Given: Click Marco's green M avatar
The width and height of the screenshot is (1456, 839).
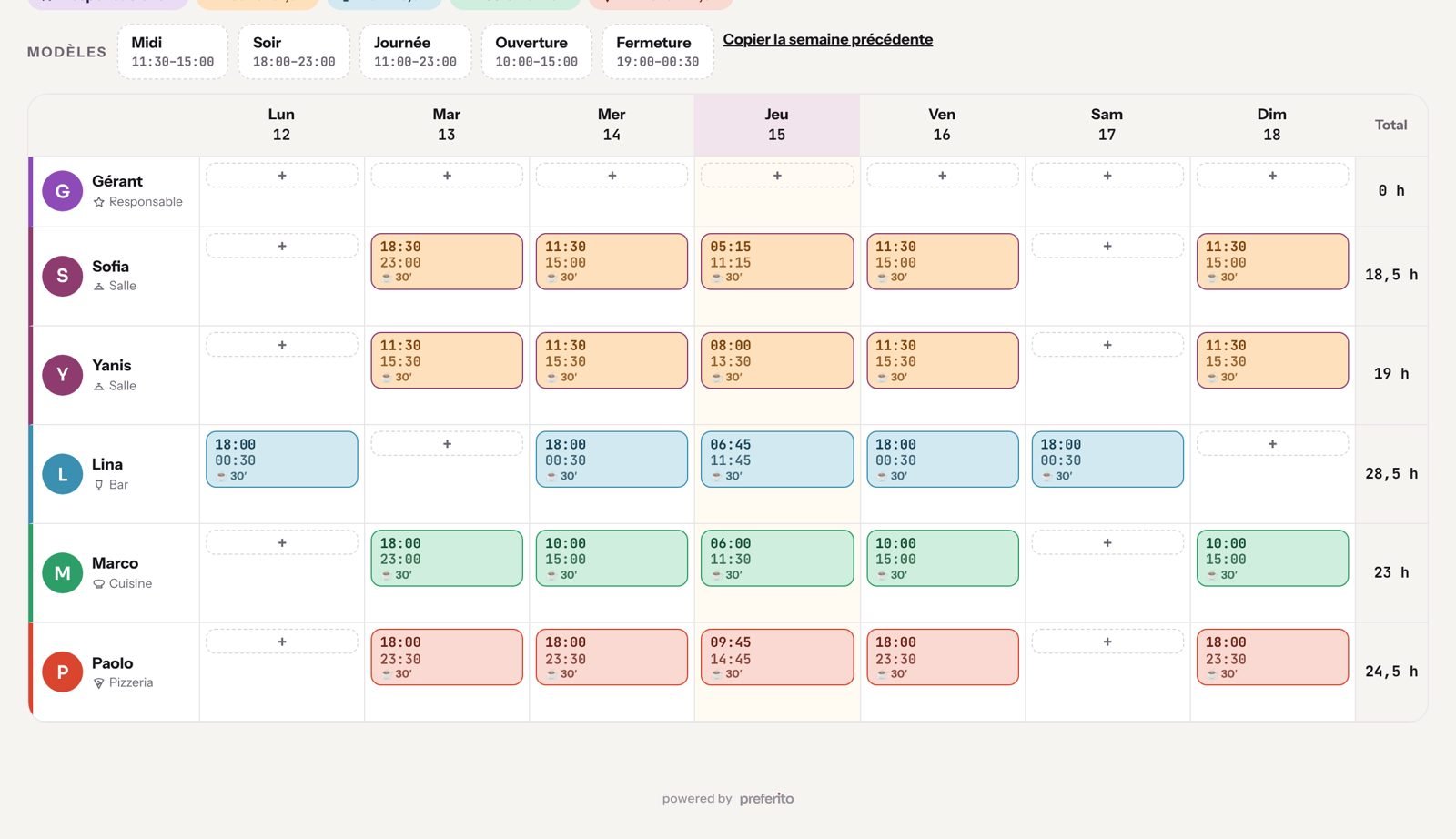Looking at the screenshot, I should (63, 573).
